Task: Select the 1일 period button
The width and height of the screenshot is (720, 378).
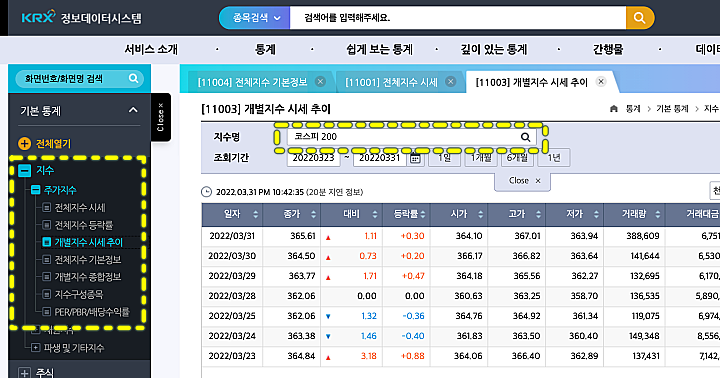Action: pos(444,158)
